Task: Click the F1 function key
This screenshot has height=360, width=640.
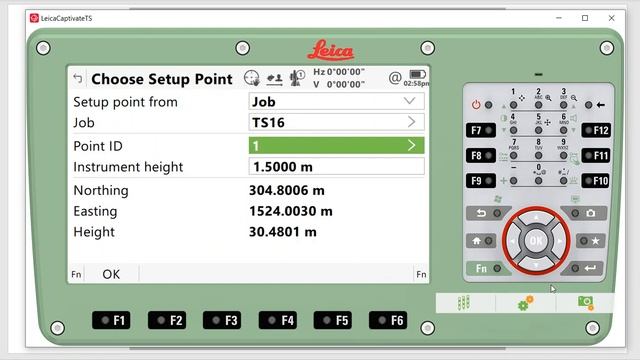Action: pos(111,320)
